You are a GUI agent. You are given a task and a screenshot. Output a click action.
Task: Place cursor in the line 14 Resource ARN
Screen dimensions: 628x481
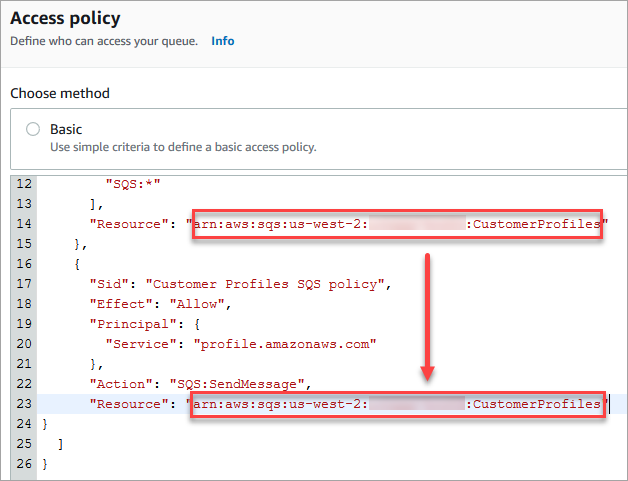(x=397, y=224)
